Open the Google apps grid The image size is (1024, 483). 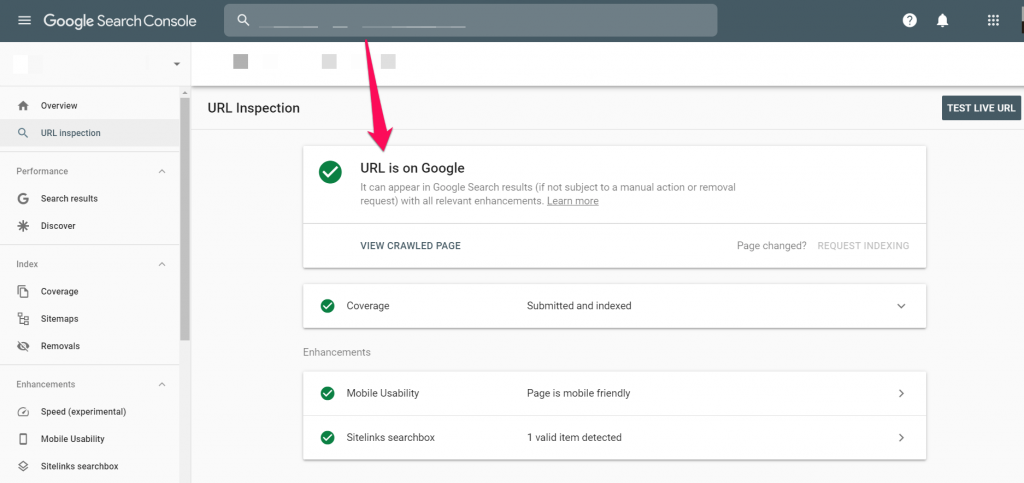coord(993,20)
